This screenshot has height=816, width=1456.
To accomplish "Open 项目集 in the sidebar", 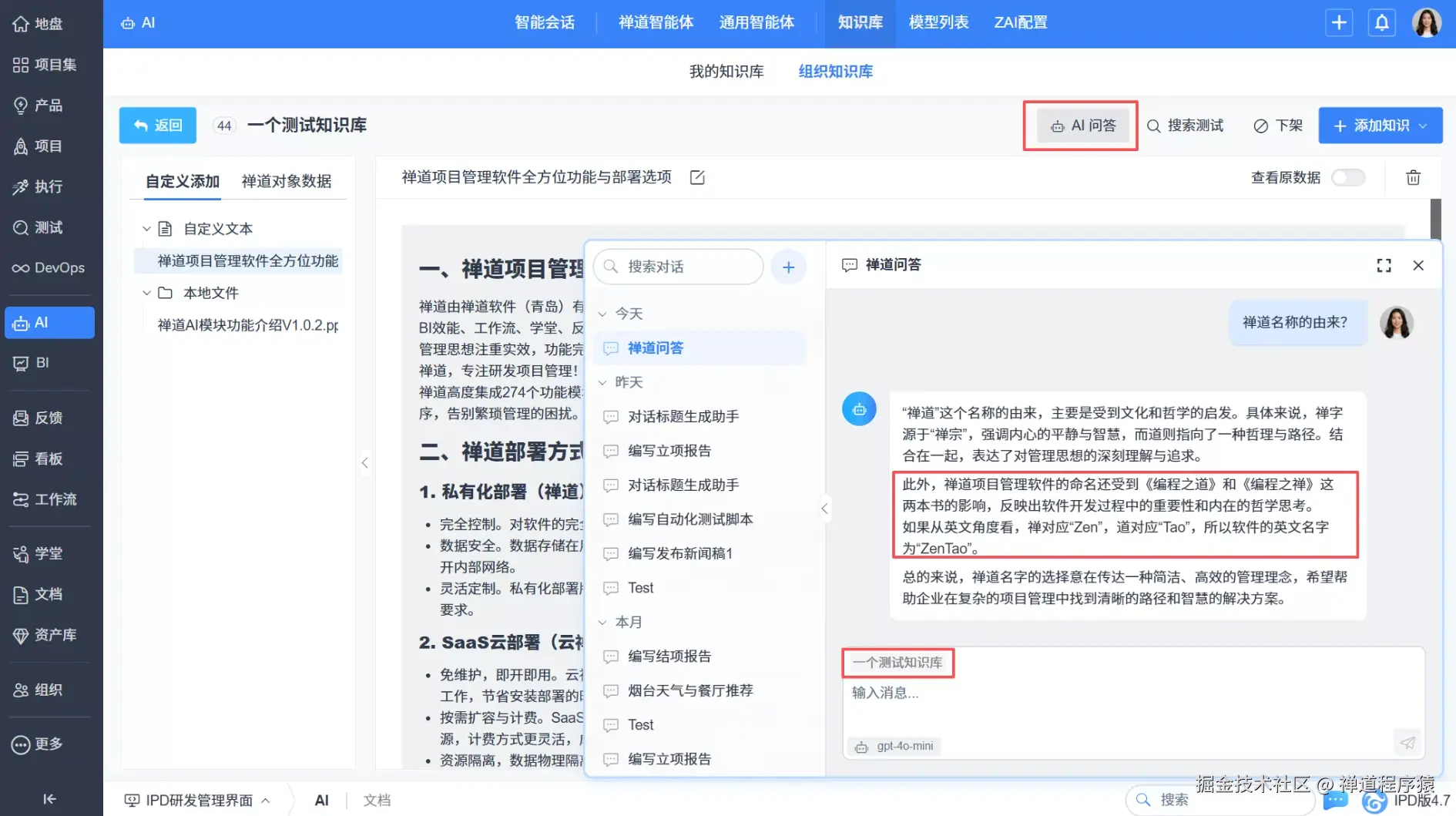I will (45, 65).
